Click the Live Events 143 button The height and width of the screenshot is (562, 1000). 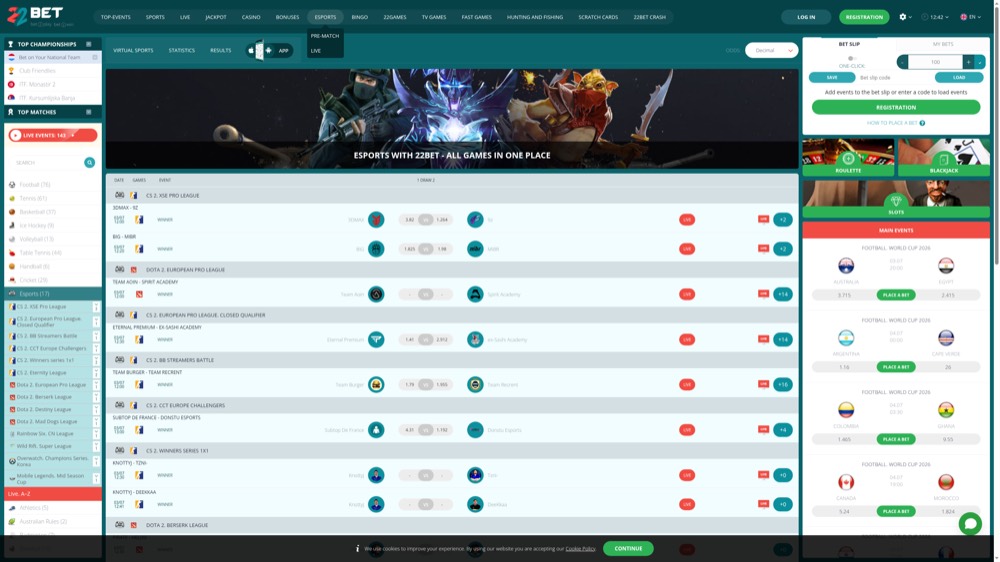[53, 135]
